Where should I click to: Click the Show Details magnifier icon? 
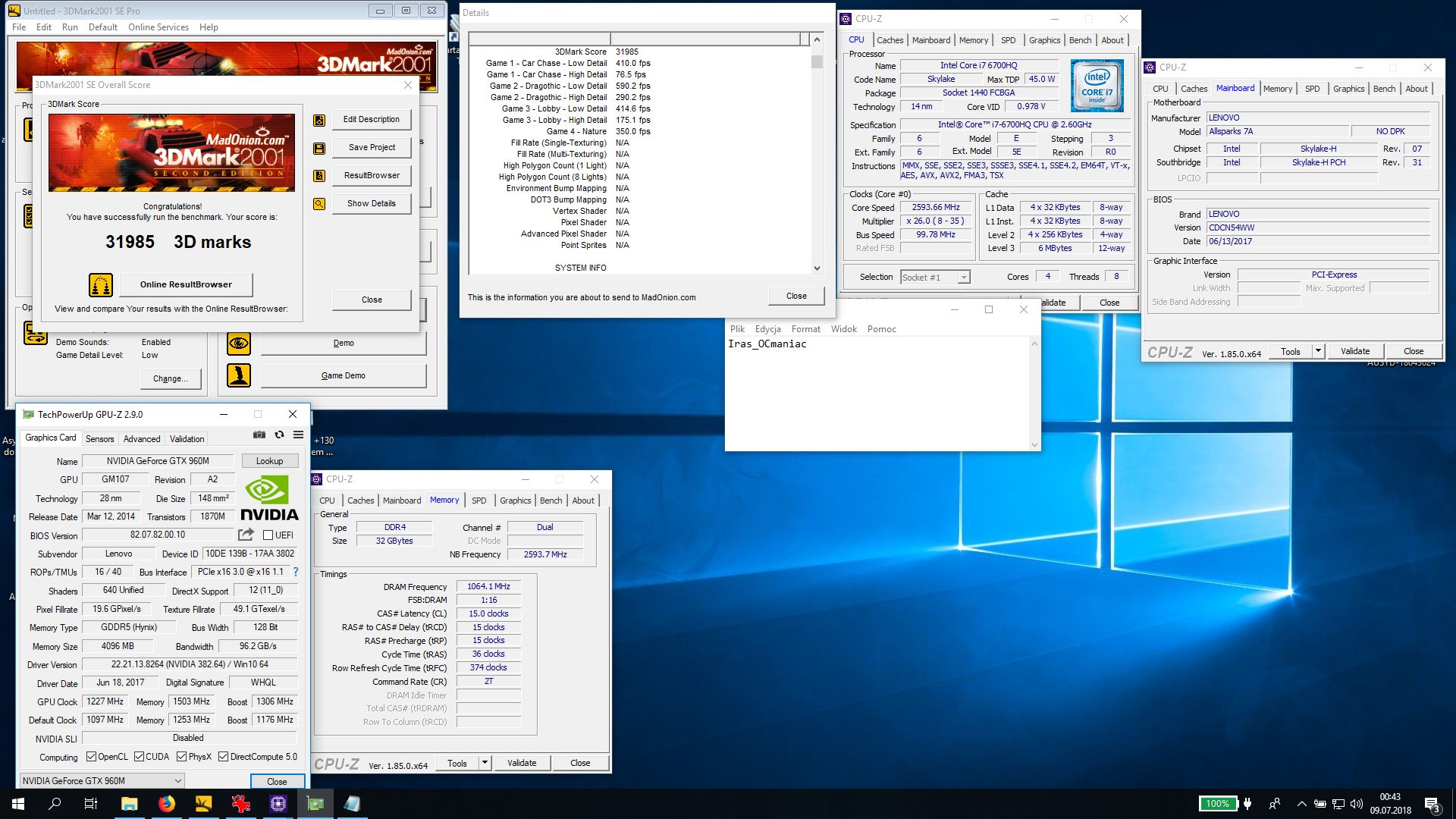pos(319,204)
